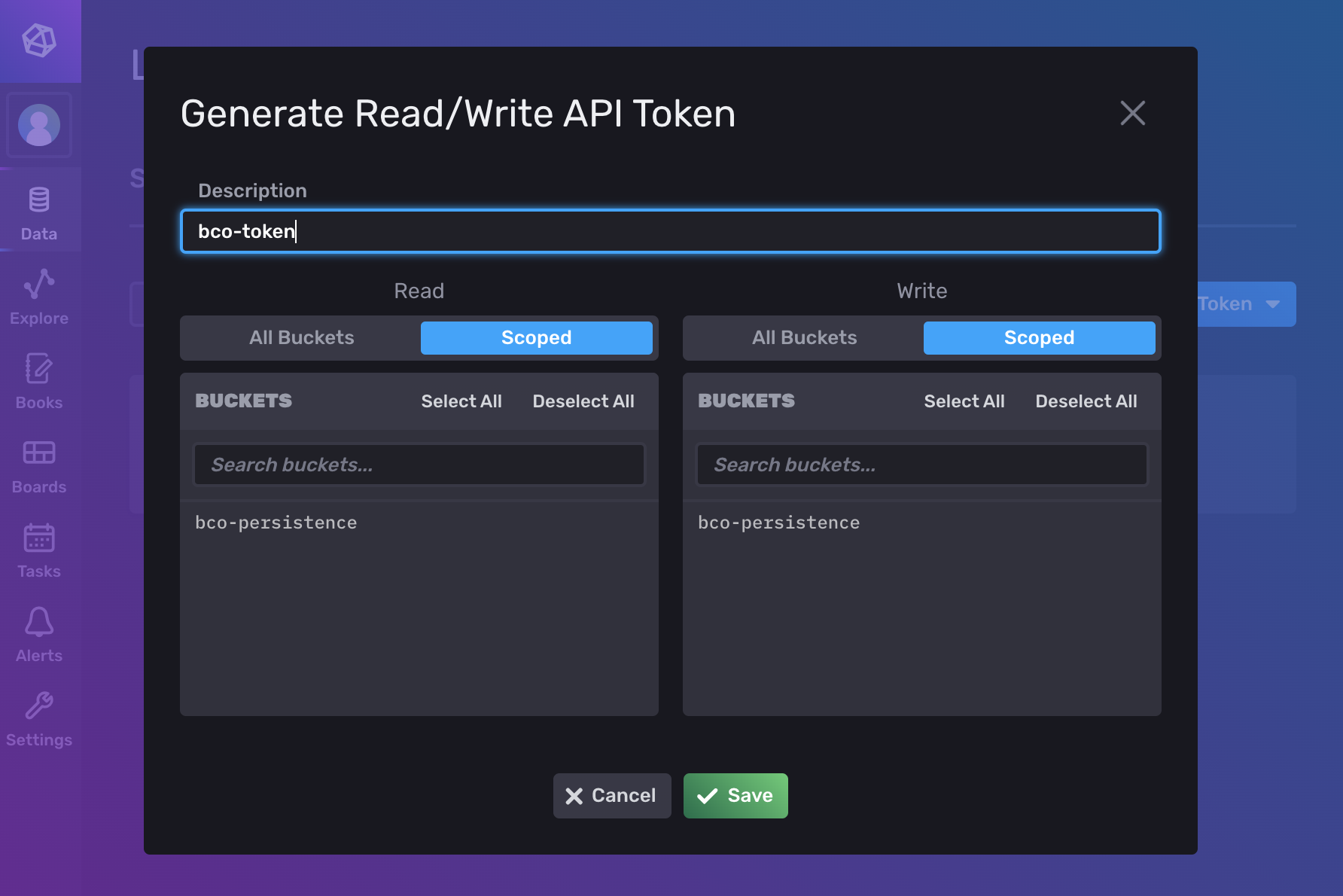Click the InfluxDB logo at top left

coord(40,41)
